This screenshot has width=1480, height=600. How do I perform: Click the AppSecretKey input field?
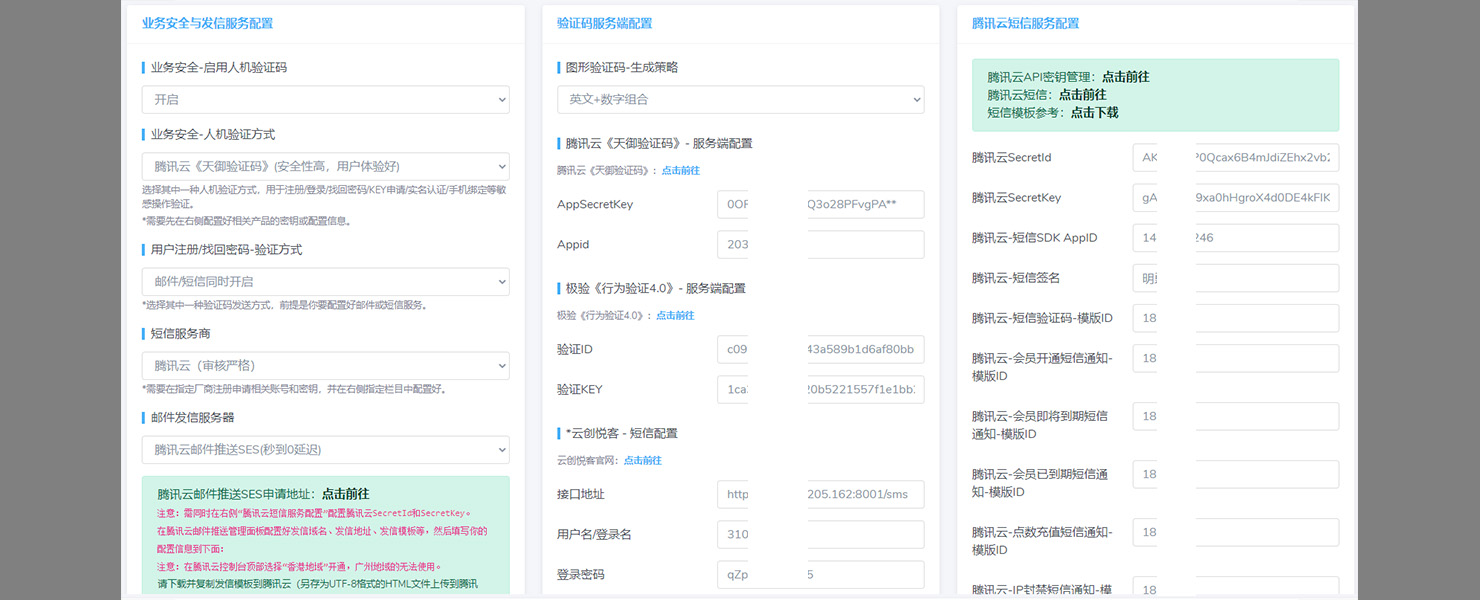pyautogui.click(x=820, y=205)
